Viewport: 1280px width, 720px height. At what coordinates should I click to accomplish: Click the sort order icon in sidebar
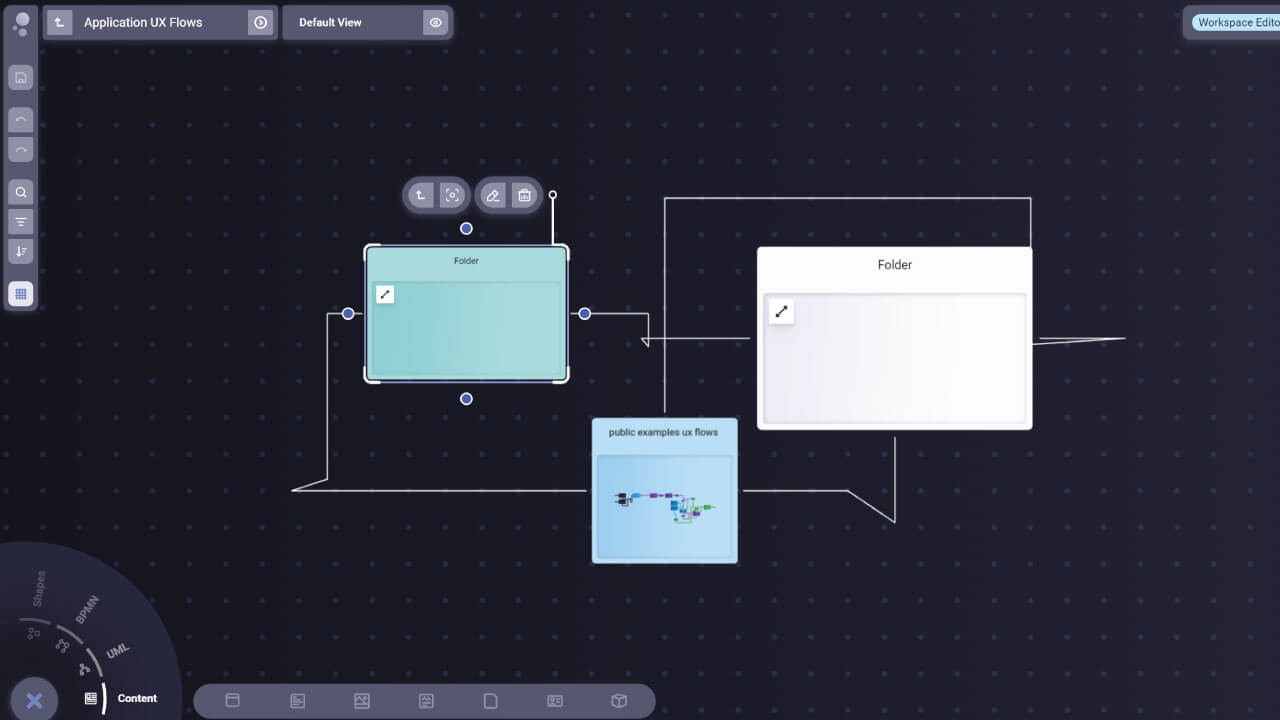pos(21,251)
